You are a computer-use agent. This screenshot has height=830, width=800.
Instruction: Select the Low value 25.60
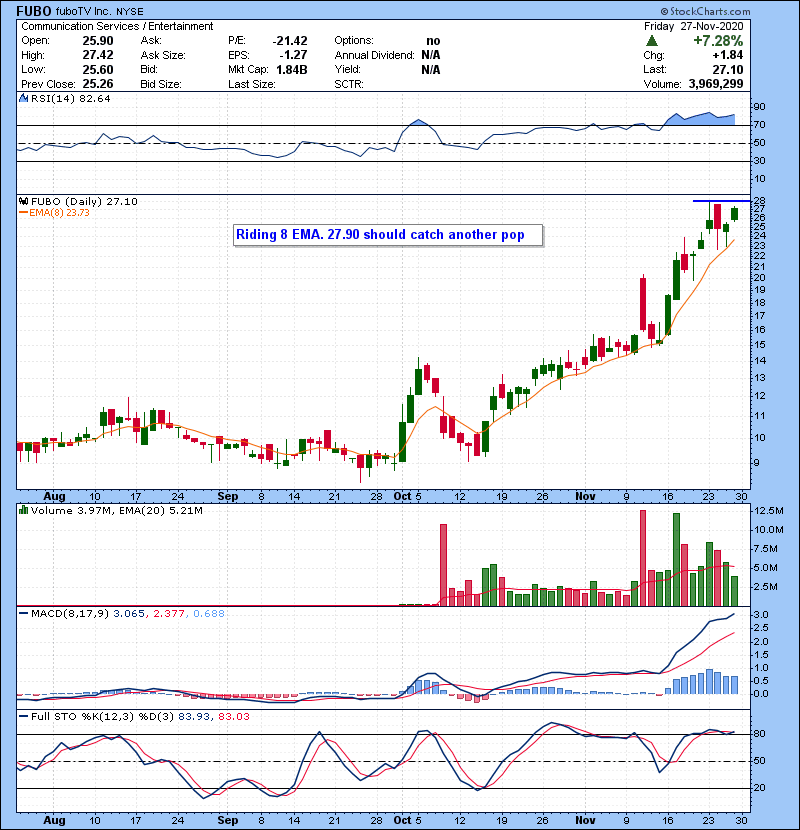coord(98,69)
